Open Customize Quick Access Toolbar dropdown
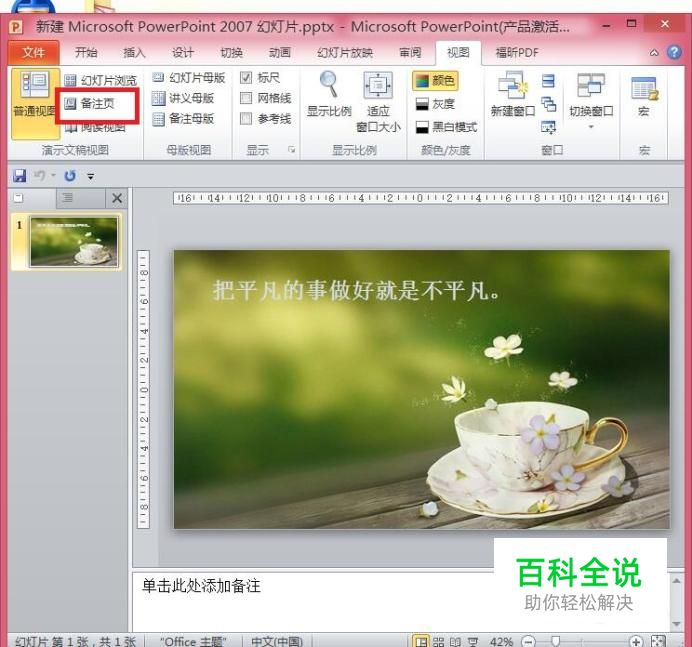This screenshot has width=692, height=647. [x=90, y=177]
